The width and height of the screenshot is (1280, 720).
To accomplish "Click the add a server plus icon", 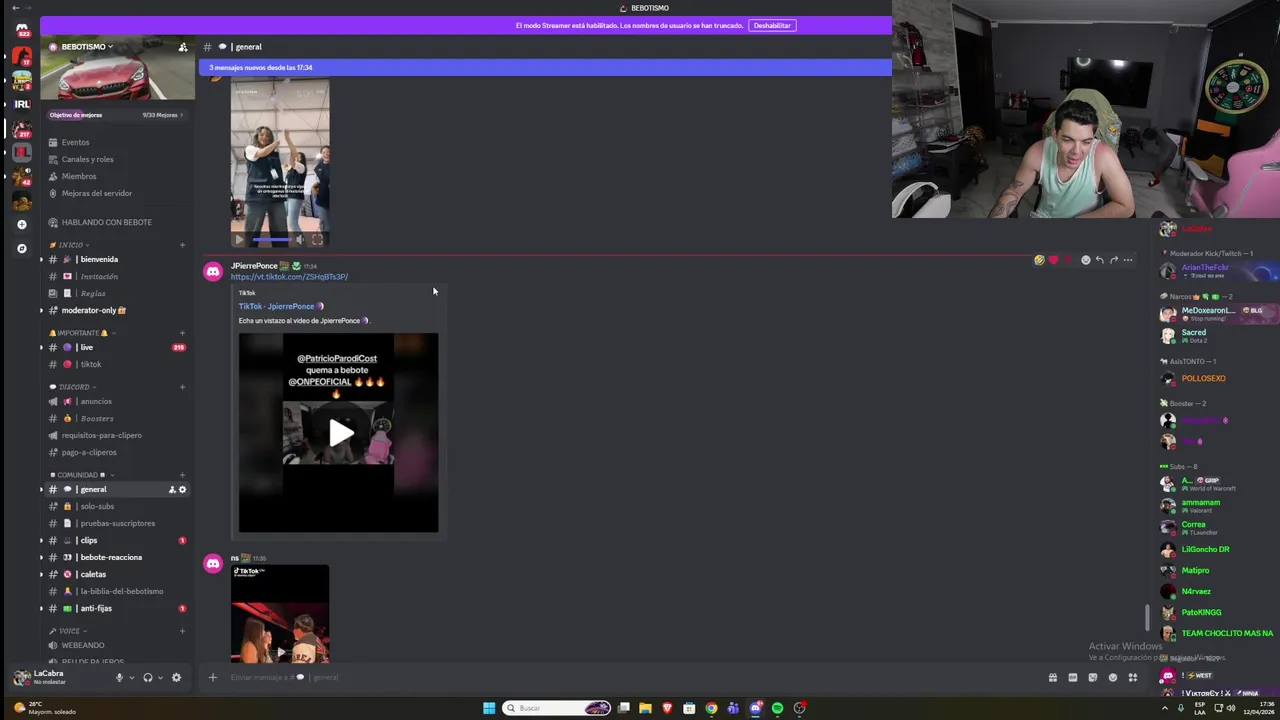I will pyautogui.click(x=22, y=224).
